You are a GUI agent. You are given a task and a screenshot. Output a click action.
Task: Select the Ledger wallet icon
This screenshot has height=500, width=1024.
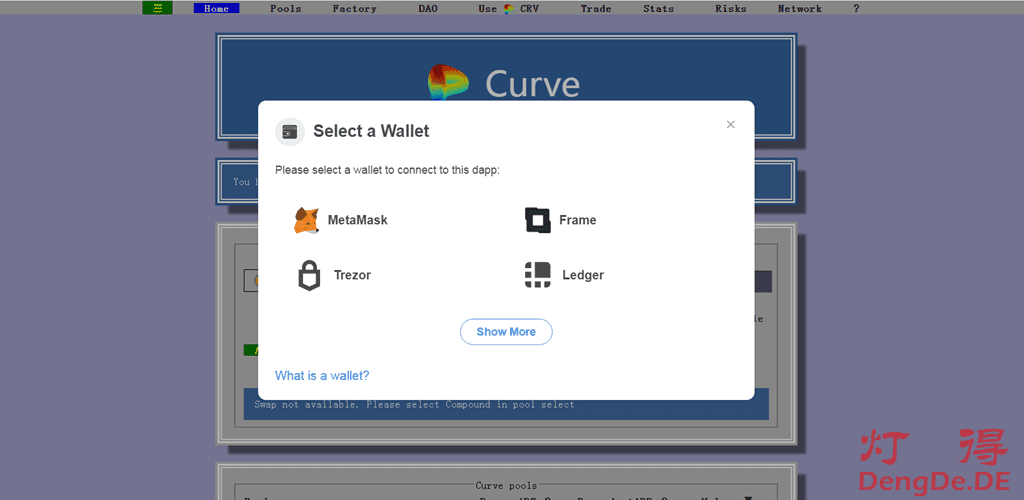pyautogui.click(x=538, y=275)
